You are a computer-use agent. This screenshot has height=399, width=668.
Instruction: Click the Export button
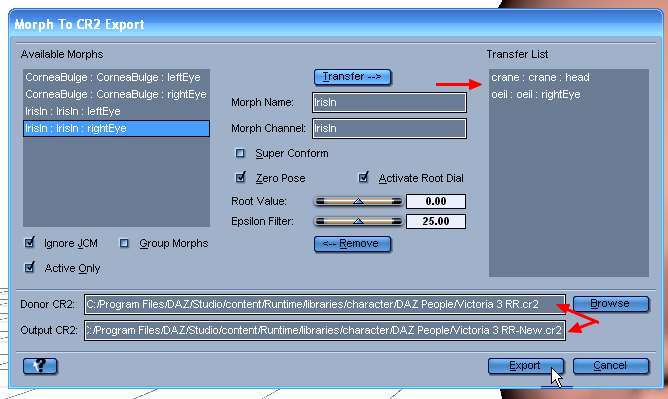[x=526, y=366]
